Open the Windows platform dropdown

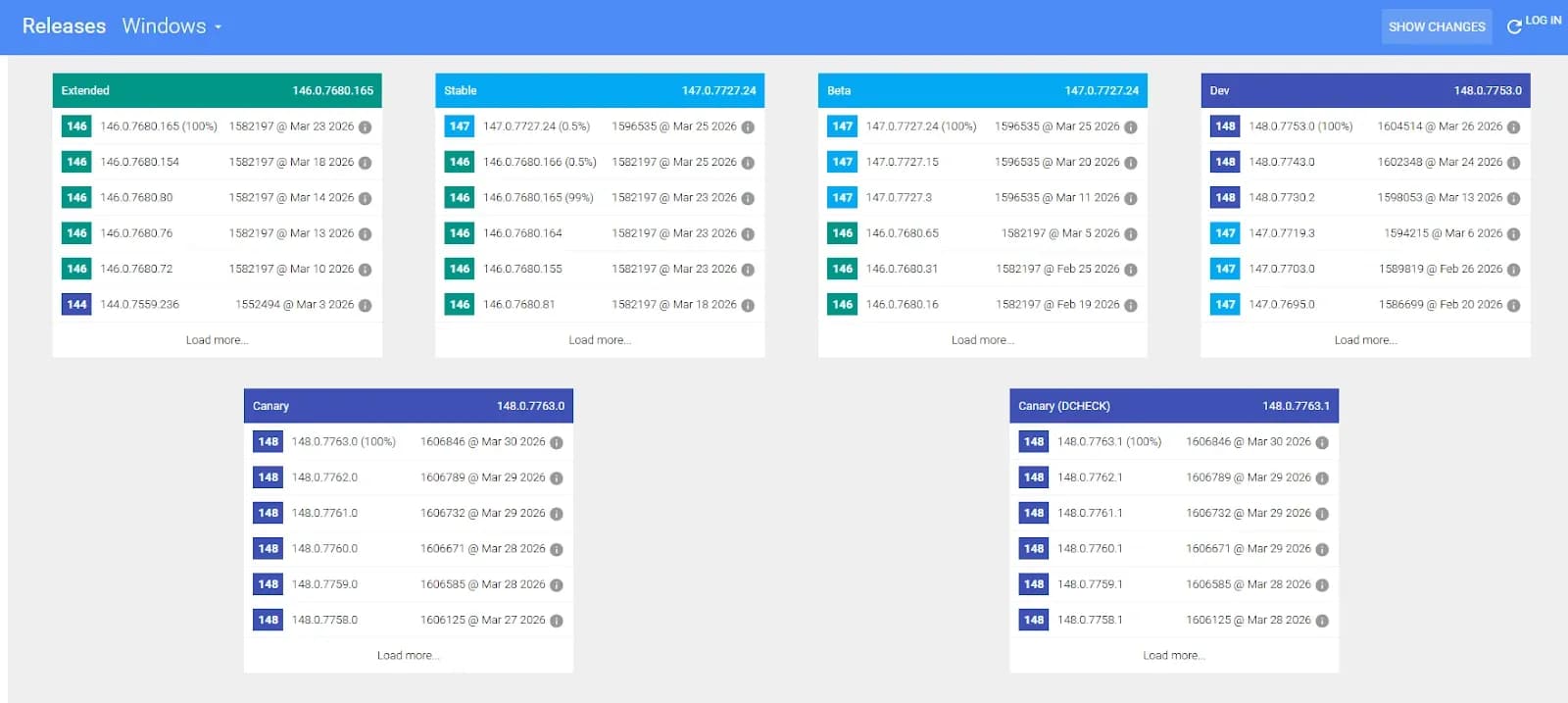(x=171, y=26)
